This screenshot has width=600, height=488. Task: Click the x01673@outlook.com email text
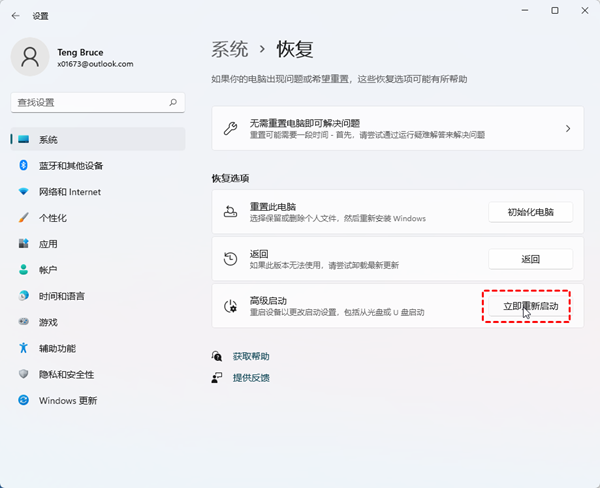(x=95, y=64)
